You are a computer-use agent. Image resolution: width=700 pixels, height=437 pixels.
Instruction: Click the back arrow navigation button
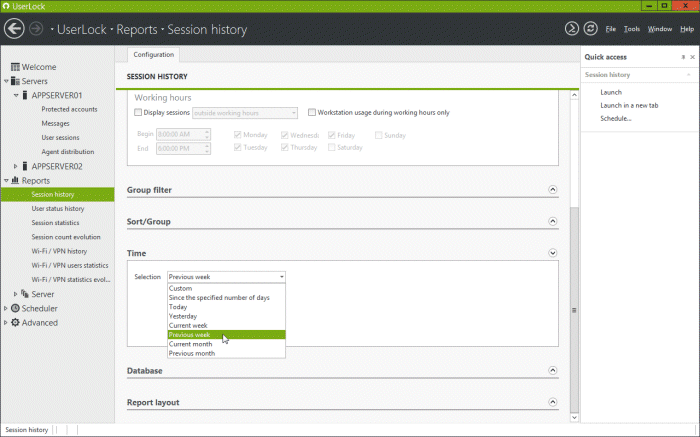click(x=17, y=29)
